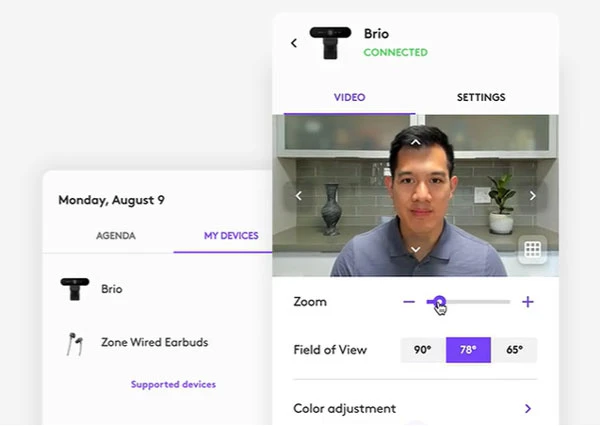This screenshot has width=600, height=426.
Task: Select the 90° field of view
Action: (422, 350)
